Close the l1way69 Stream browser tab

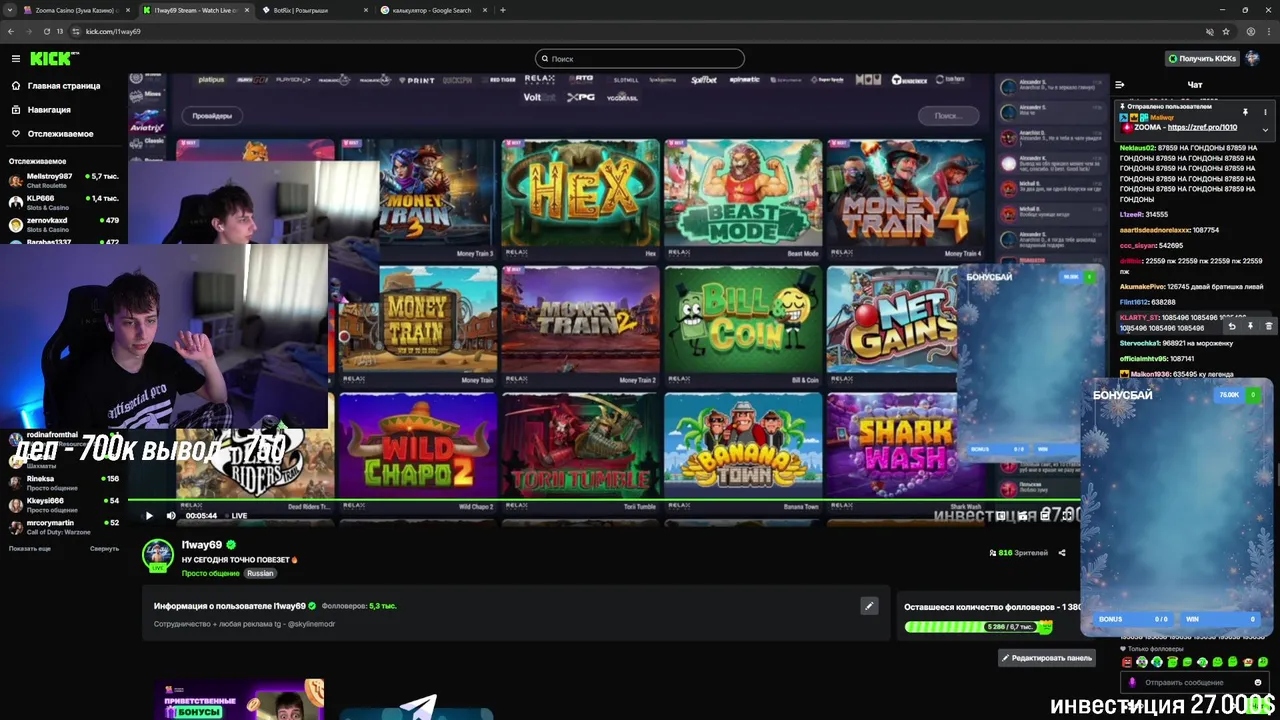[x=245, y=10]
